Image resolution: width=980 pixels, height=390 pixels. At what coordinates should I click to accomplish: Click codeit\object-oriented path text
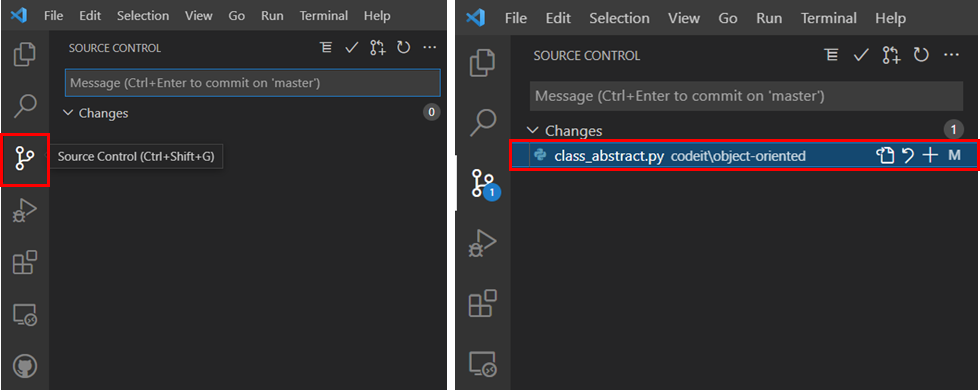pos(738,156)
